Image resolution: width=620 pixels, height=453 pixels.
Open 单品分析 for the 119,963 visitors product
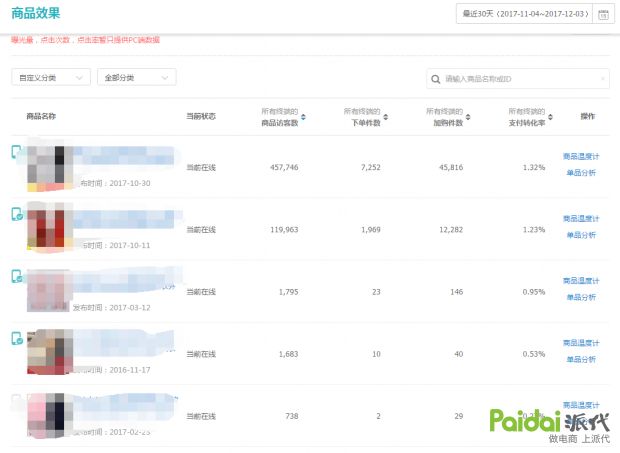(x=581, y=235)
